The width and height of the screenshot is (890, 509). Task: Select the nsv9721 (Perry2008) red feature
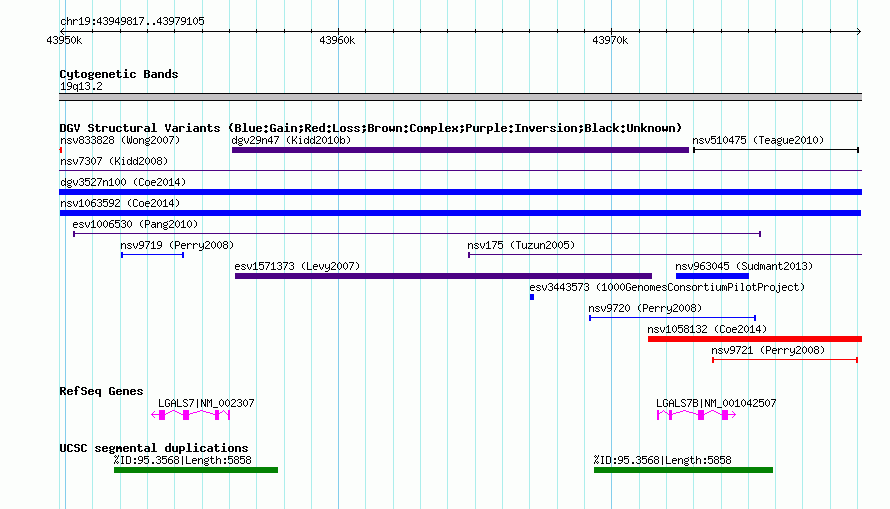point(785,360)
